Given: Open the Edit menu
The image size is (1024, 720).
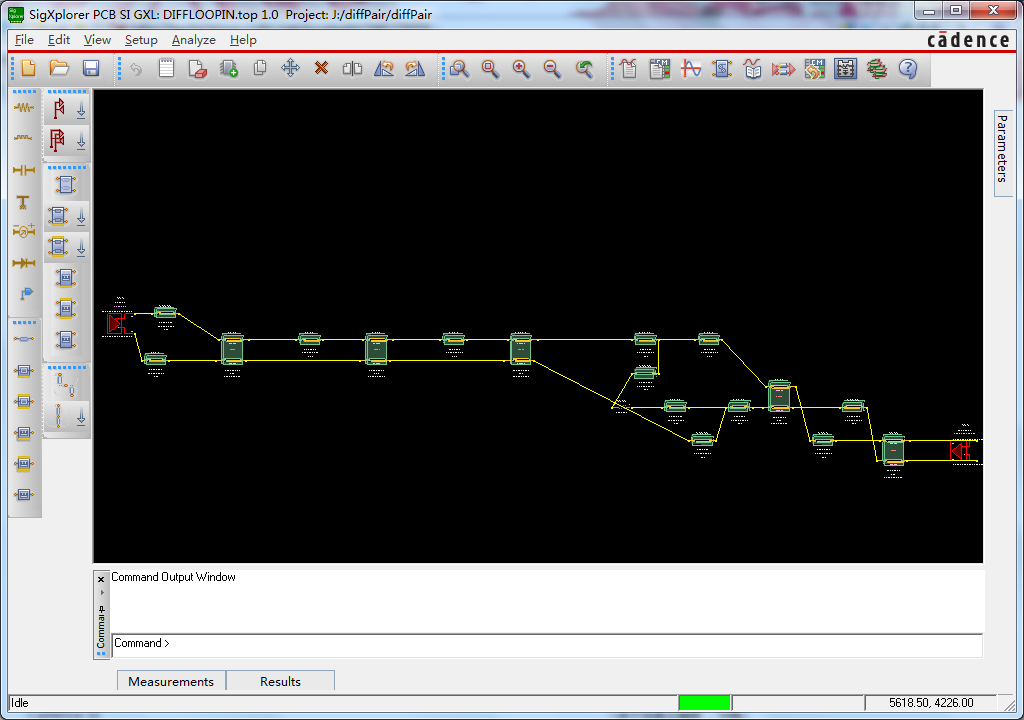Looking at the screenshot, I should [59, 40].
